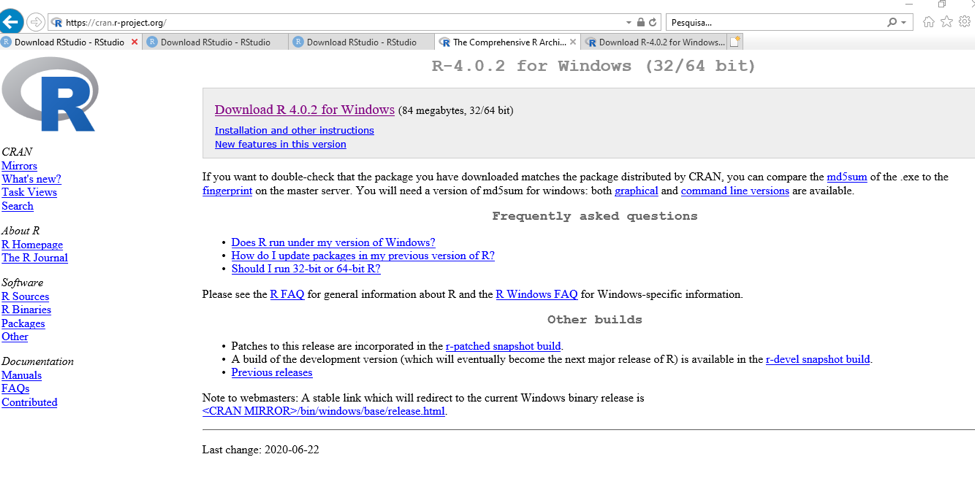
Task: Switch to second Download RStudio tab
Action: tap(215, 42)
